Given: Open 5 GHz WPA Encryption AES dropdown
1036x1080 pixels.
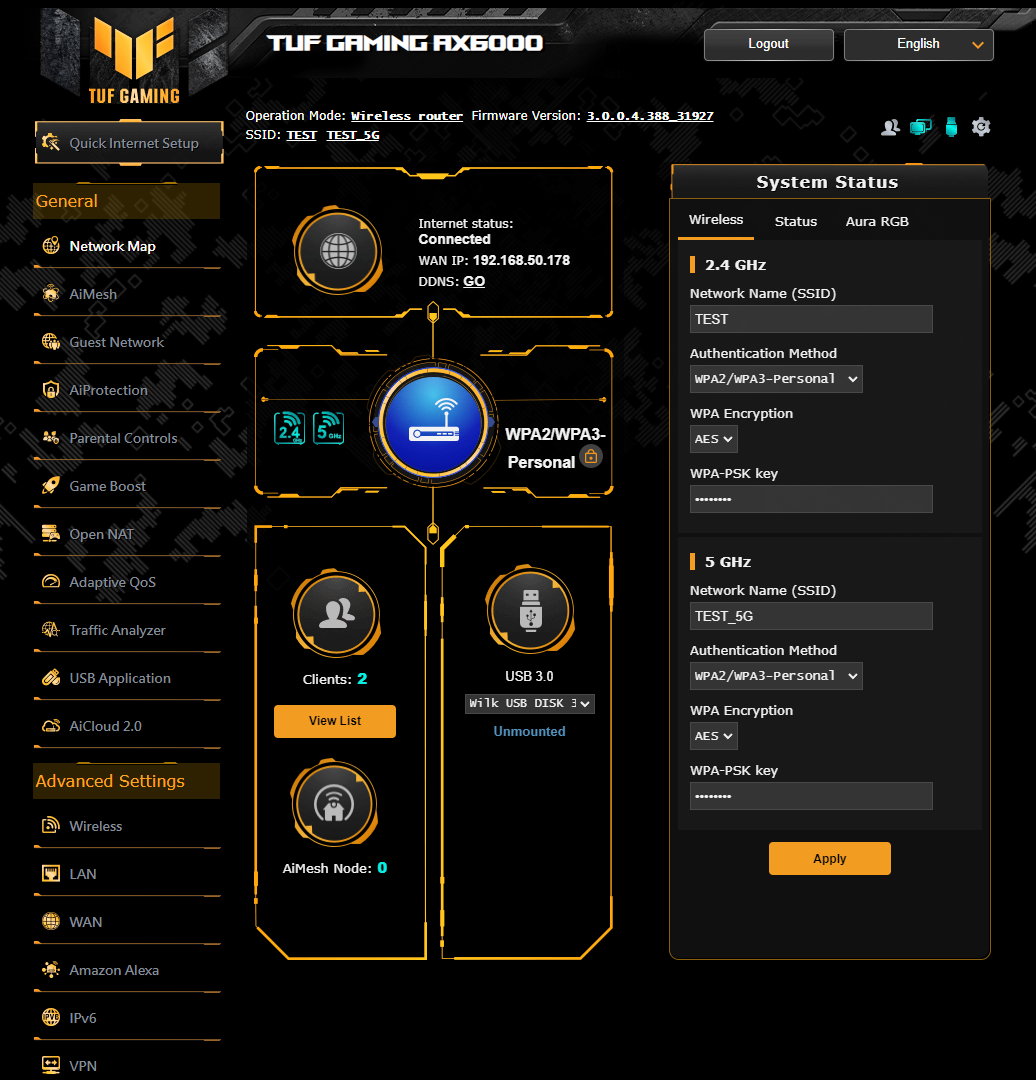Looking at the screenshot, I should point(714,736).
